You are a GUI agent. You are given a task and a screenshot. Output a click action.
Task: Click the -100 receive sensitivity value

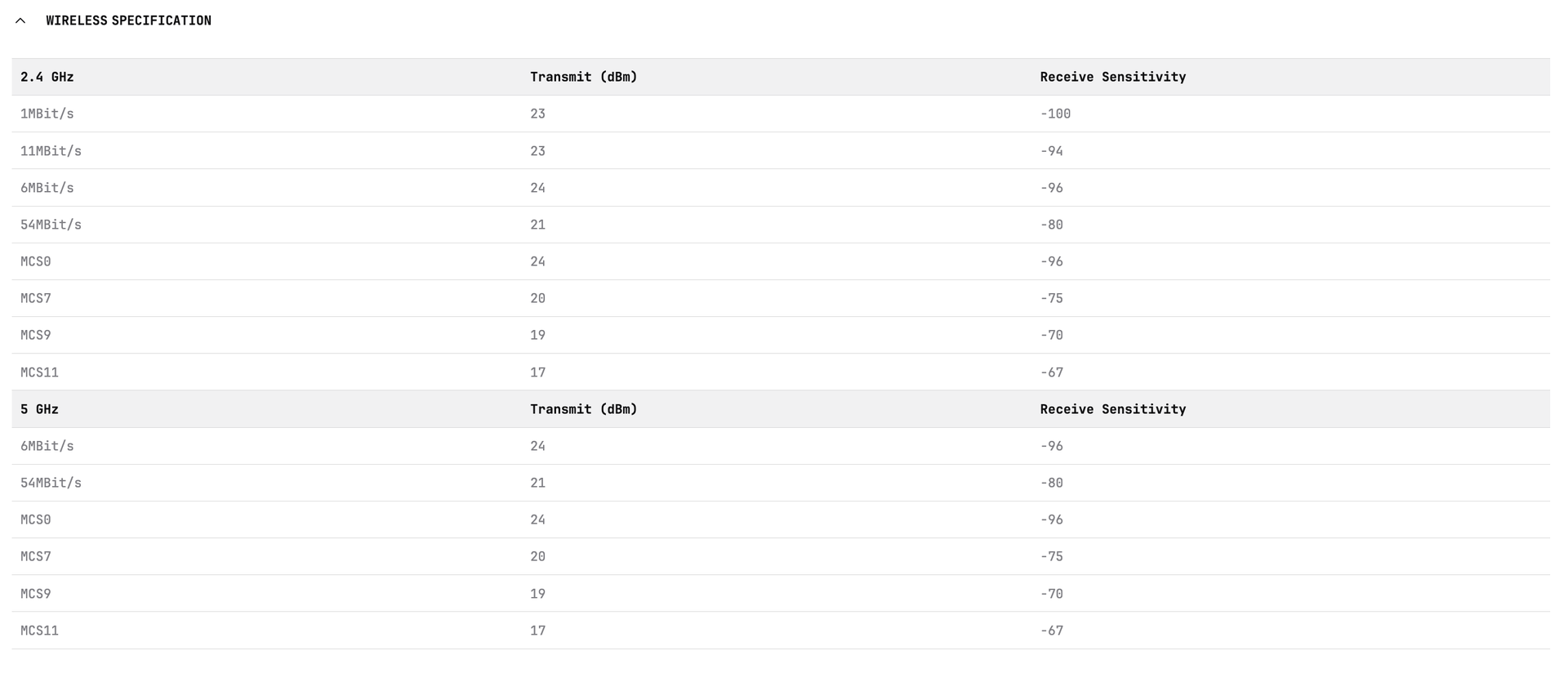1055,114
